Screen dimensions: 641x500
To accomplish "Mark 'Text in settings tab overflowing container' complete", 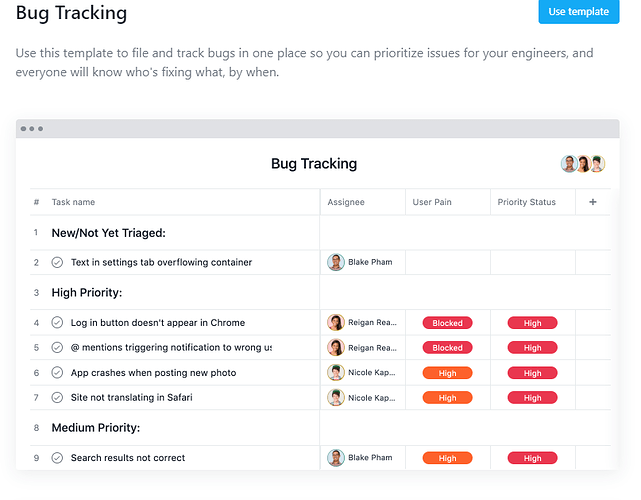I will click(x=57, y=262).
